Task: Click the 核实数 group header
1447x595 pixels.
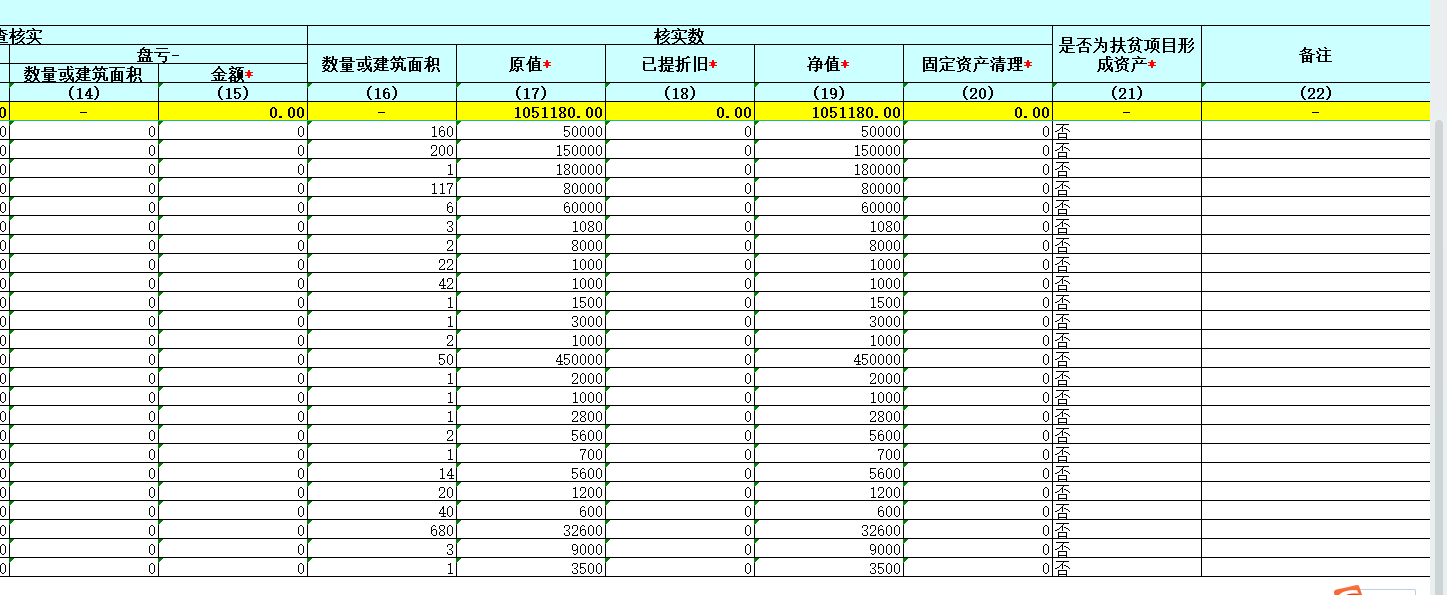Action: coord(680,35)
